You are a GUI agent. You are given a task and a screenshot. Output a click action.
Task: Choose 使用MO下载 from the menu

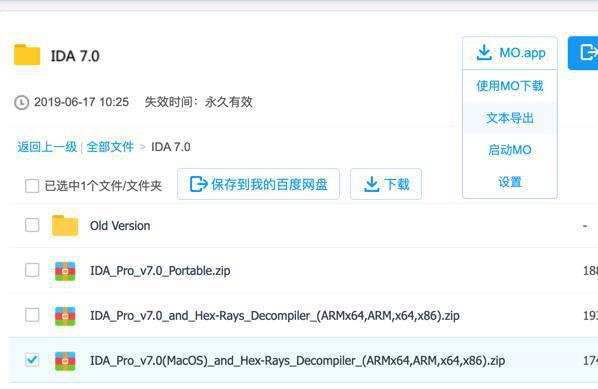(x=510, y=86)
